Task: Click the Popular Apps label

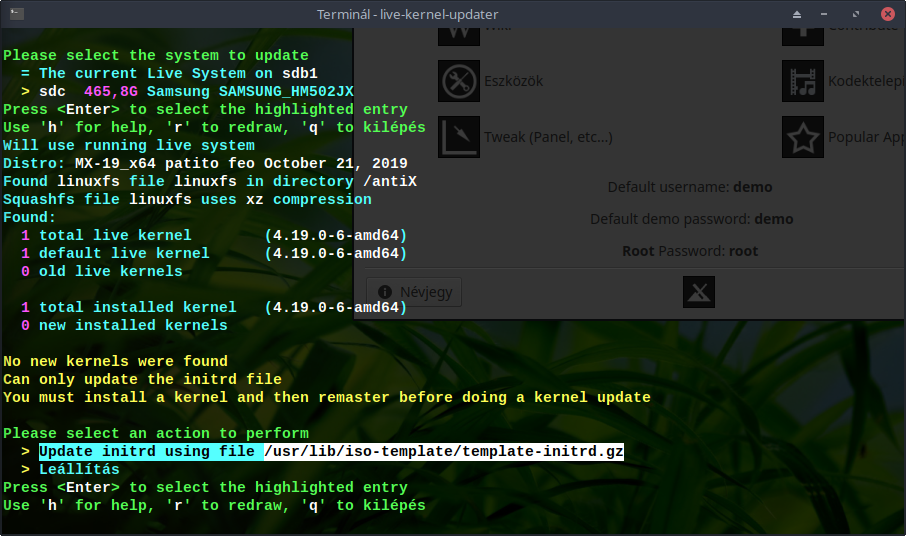Action: (866, 137)
